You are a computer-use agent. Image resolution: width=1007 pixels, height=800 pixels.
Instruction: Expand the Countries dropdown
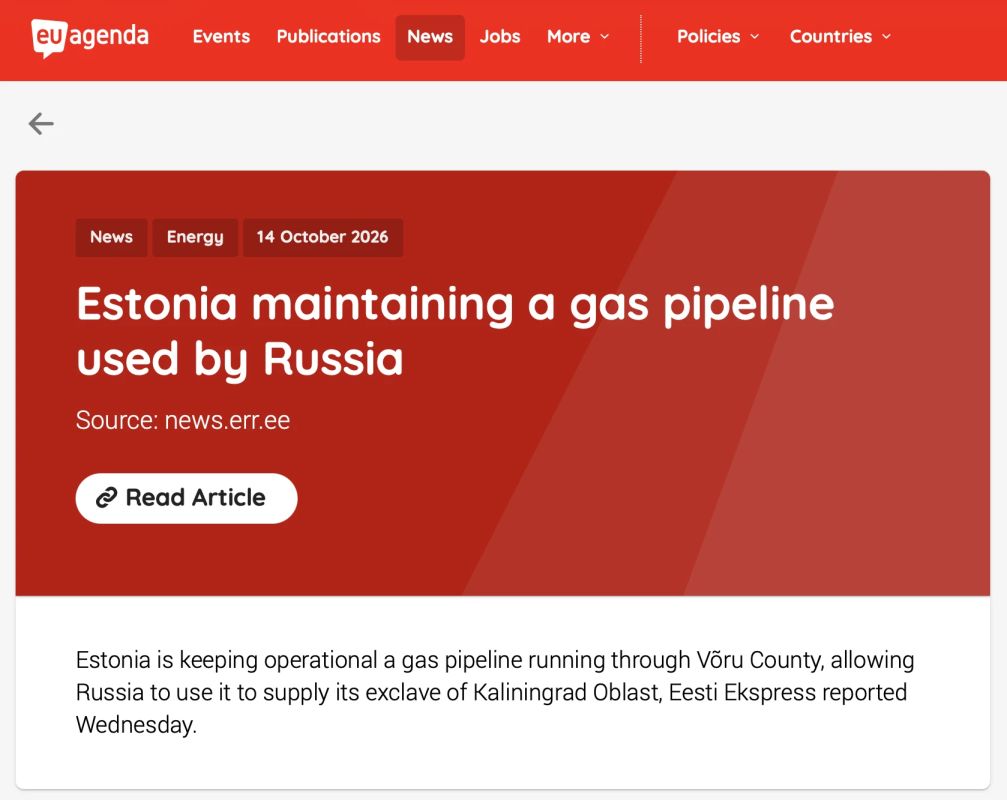click(x=840, y=37)
